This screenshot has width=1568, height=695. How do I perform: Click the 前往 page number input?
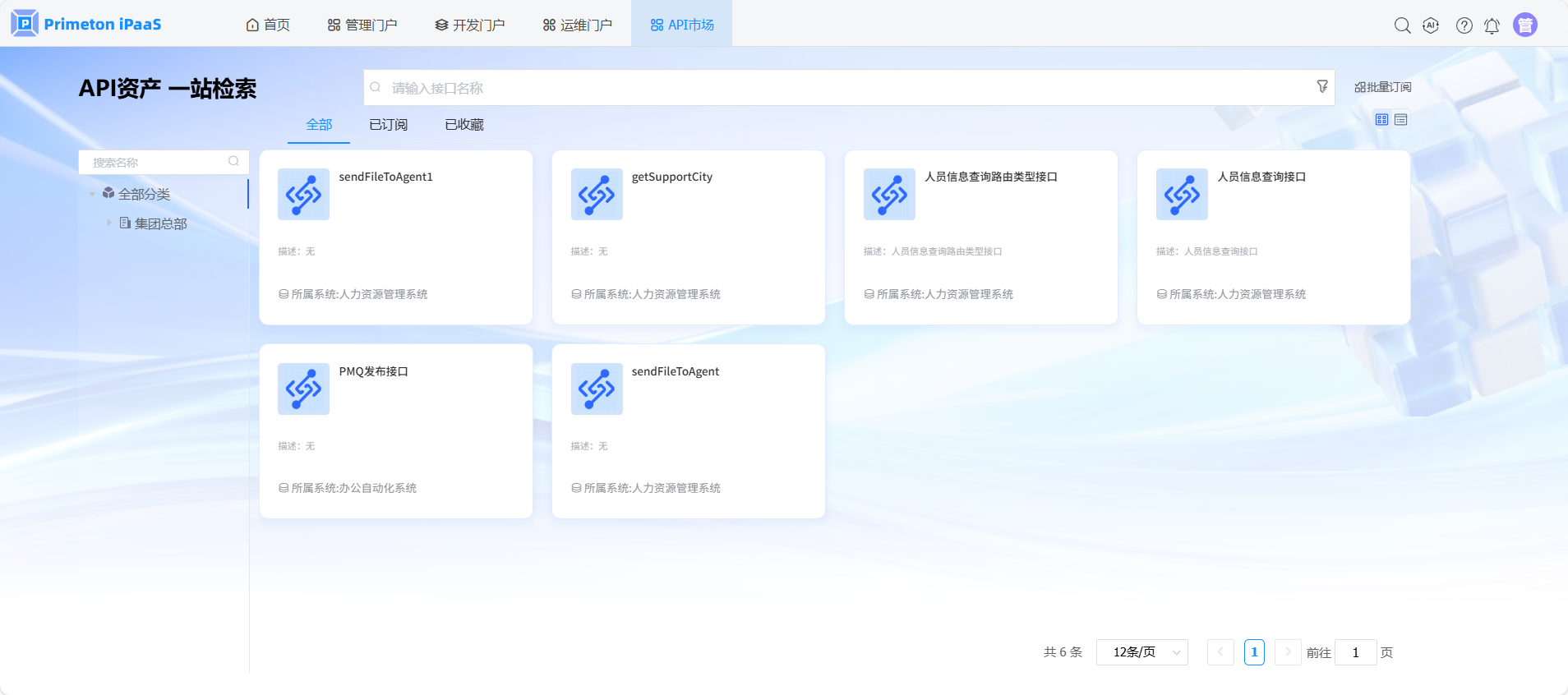[x=1356, y=652]
